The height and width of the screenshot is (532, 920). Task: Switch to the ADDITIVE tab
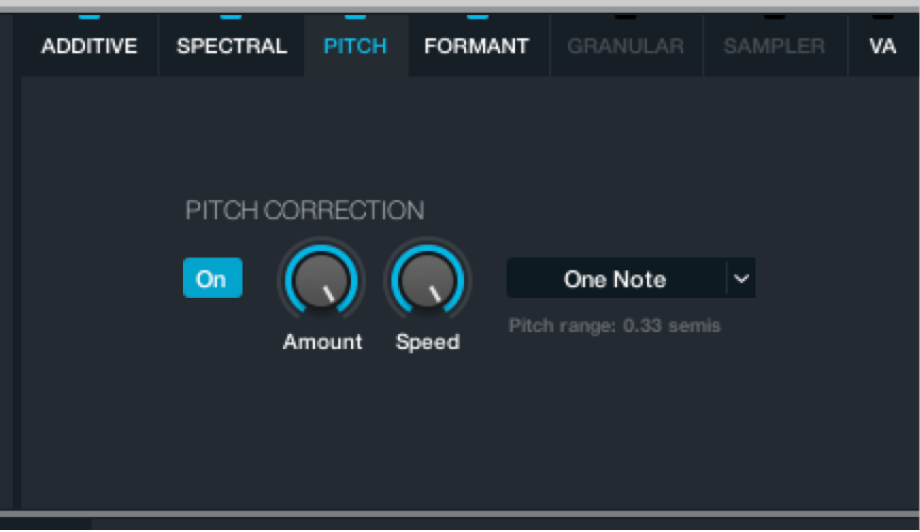88,46
